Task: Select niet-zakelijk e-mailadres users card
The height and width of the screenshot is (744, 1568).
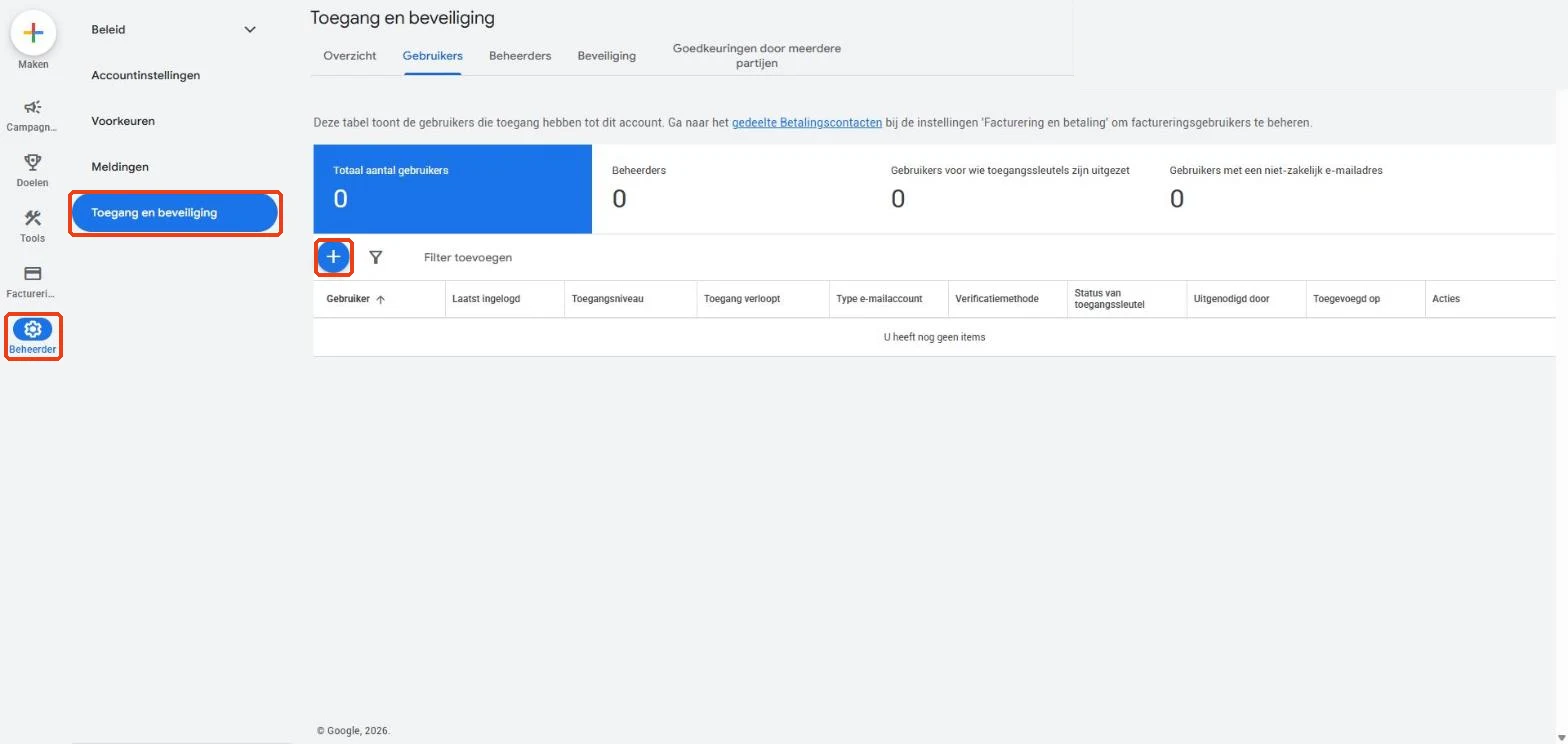Action: coord(1289,189)
